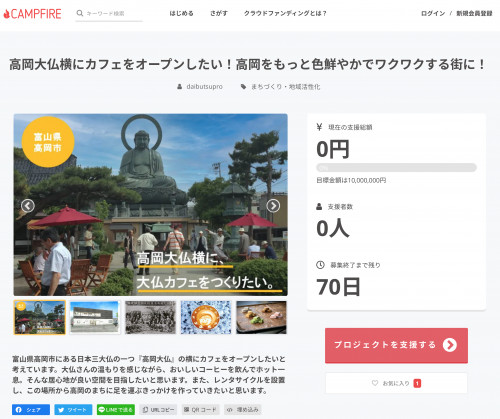Click プロジェクトを支援する button
The image size is (500, 419).
click(x=396, y=345)
